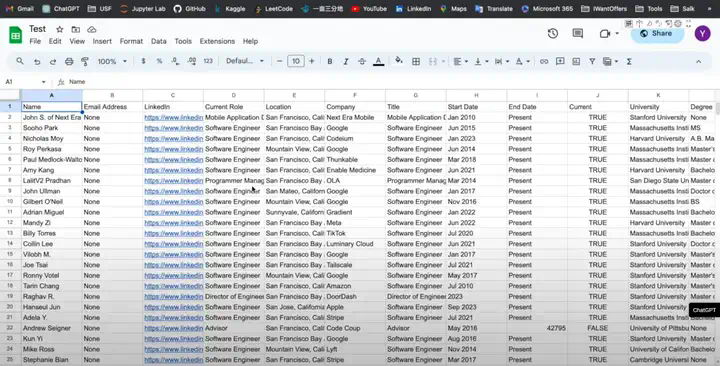
Task: Open the print dialog icon
Action: 69,62
